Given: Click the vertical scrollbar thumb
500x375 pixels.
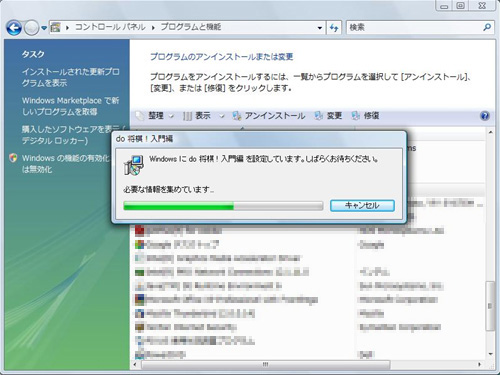Looking at the screenshot, I should point(490,306).
